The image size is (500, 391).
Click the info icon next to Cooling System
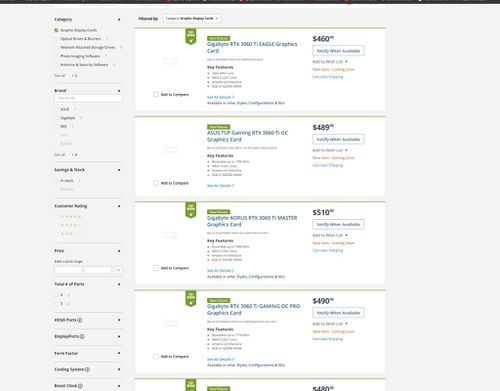point(87,369)
